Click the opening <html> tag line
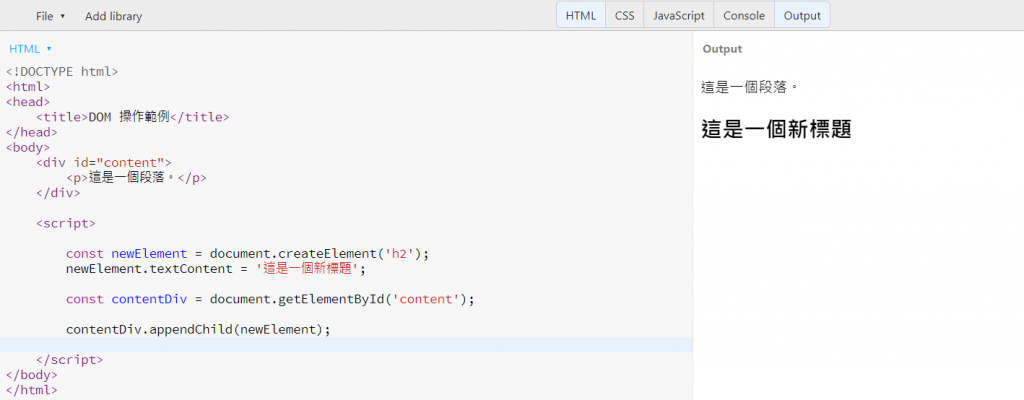The image size is (1024, 400). (x=27, y=87)
